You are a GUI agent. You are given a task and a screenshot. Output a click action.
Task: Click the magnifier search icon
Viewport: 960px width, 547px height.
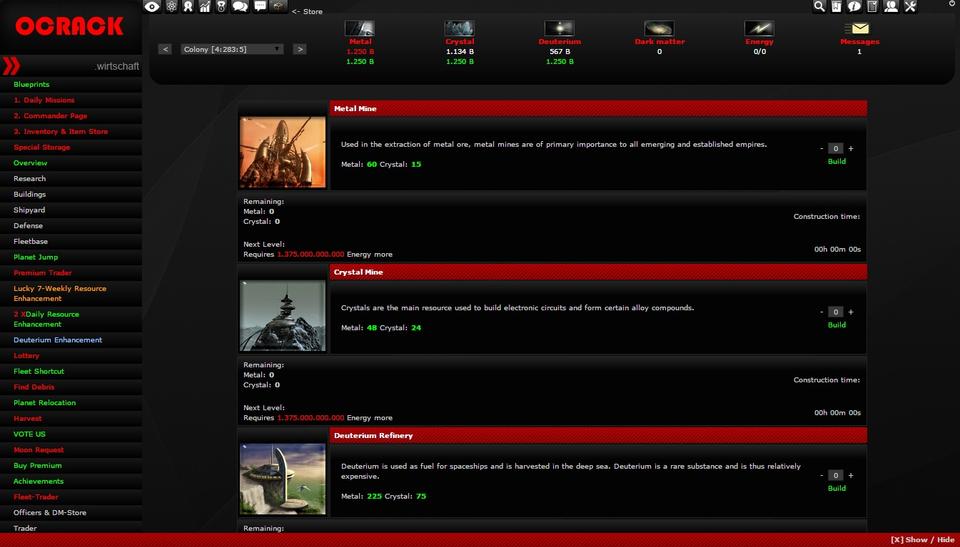tap(820, 6)
